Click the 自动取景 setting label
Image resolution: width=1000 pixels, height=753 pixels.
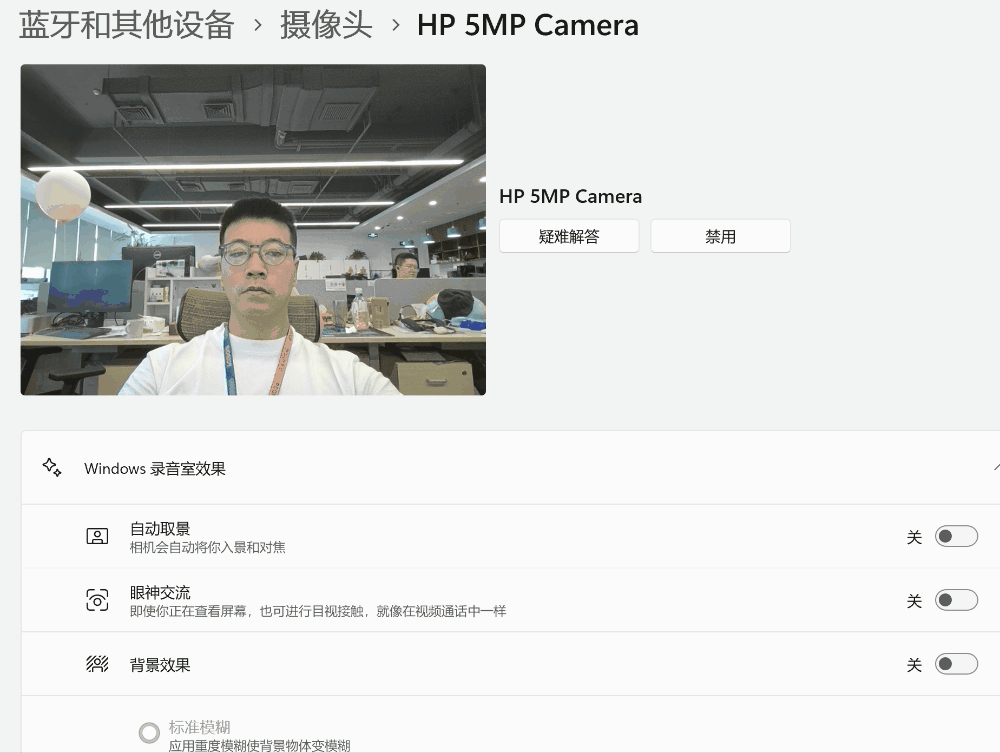(x=160, y=529)
